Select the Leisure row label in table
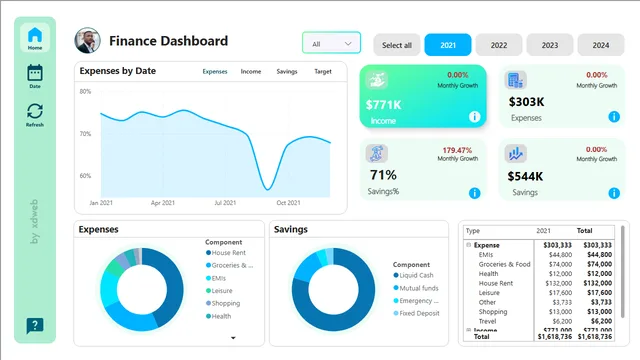This screenshot has width=640, height=360. [x=489, y=293]
